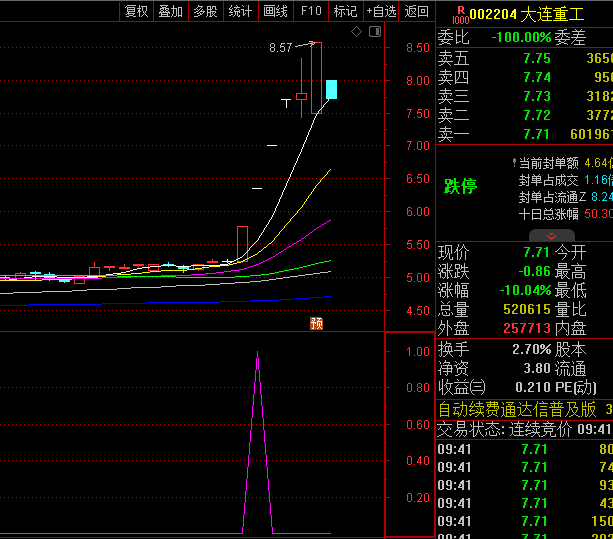Click the exclamation icon beside 当前封单额

tap(513, 163)
